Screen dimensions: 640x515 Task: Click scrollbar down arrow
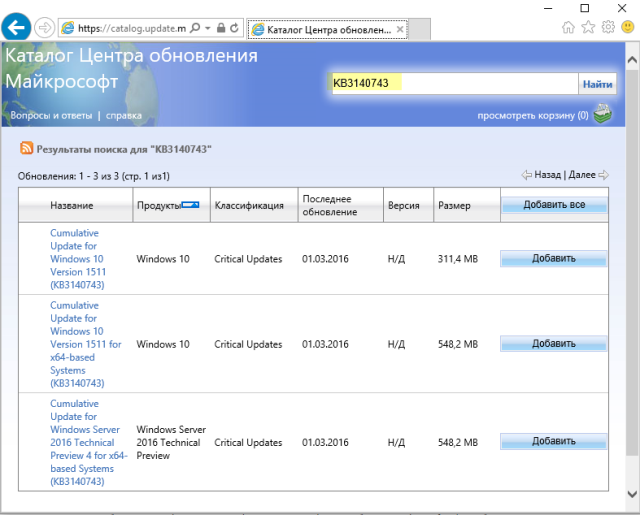[632, 494]
